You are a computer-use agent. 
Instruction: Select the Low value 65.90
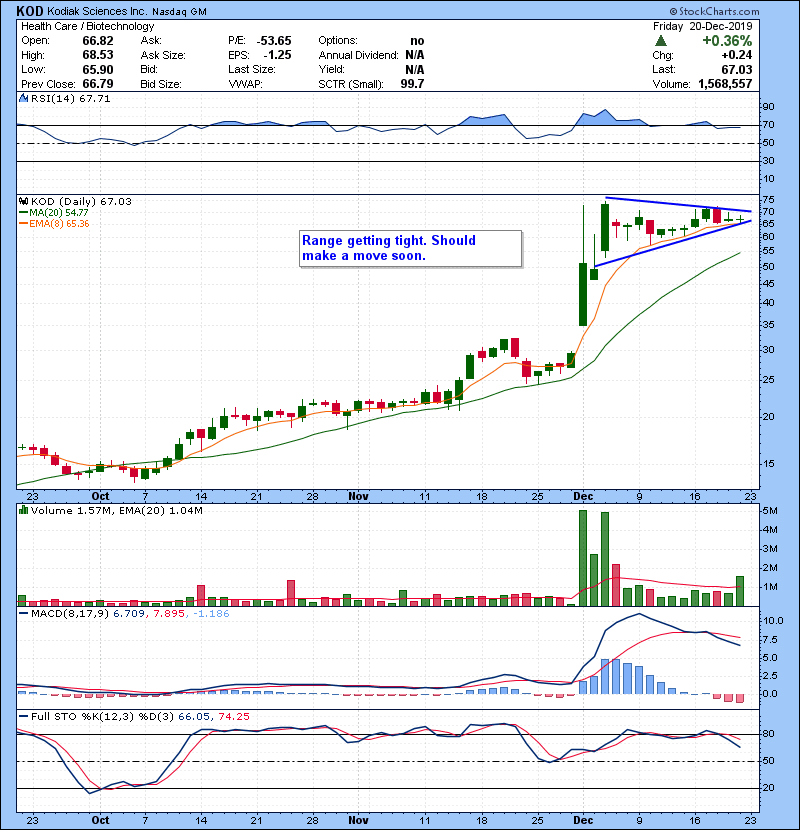(x=98, y=69)
